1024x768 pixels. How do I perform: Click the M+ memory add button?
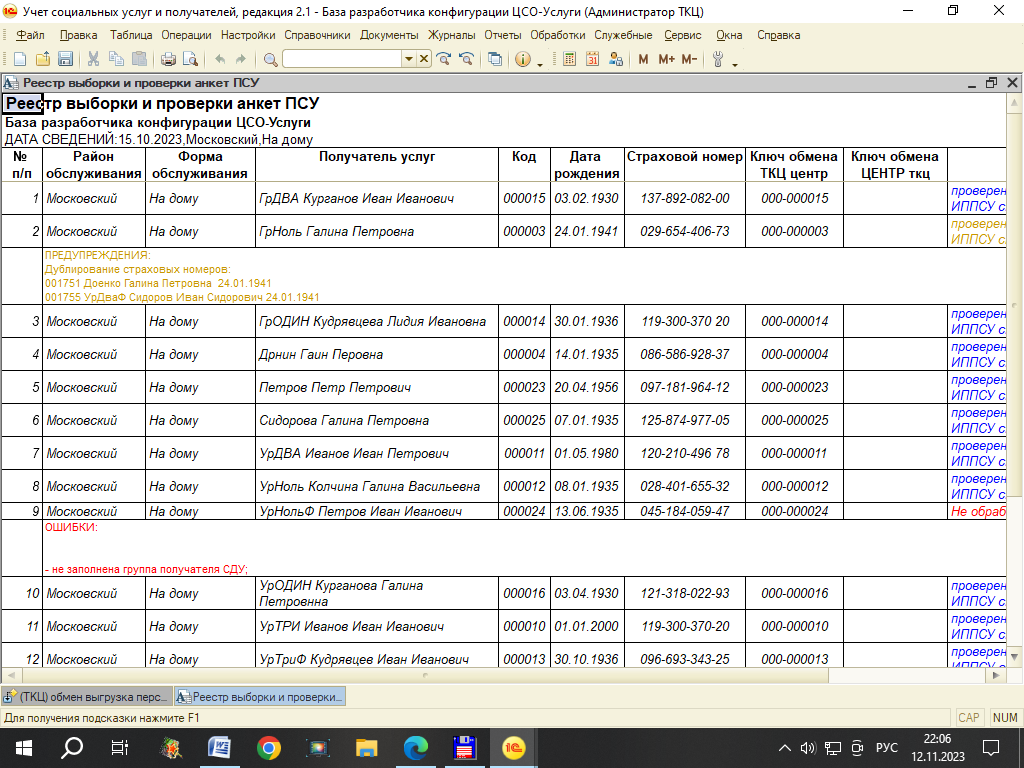(666, 59)
